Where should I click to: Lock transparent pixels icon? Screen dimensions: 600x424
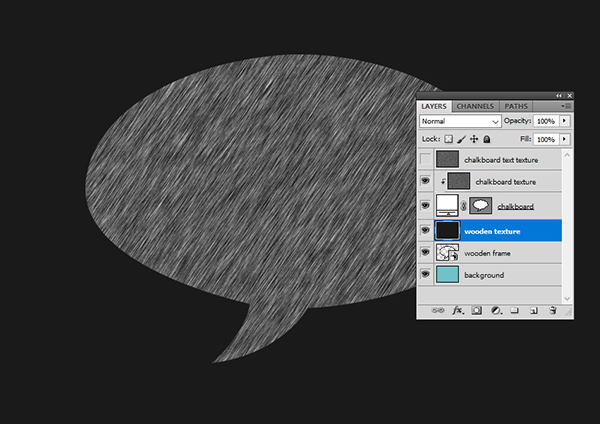(448, 139)
